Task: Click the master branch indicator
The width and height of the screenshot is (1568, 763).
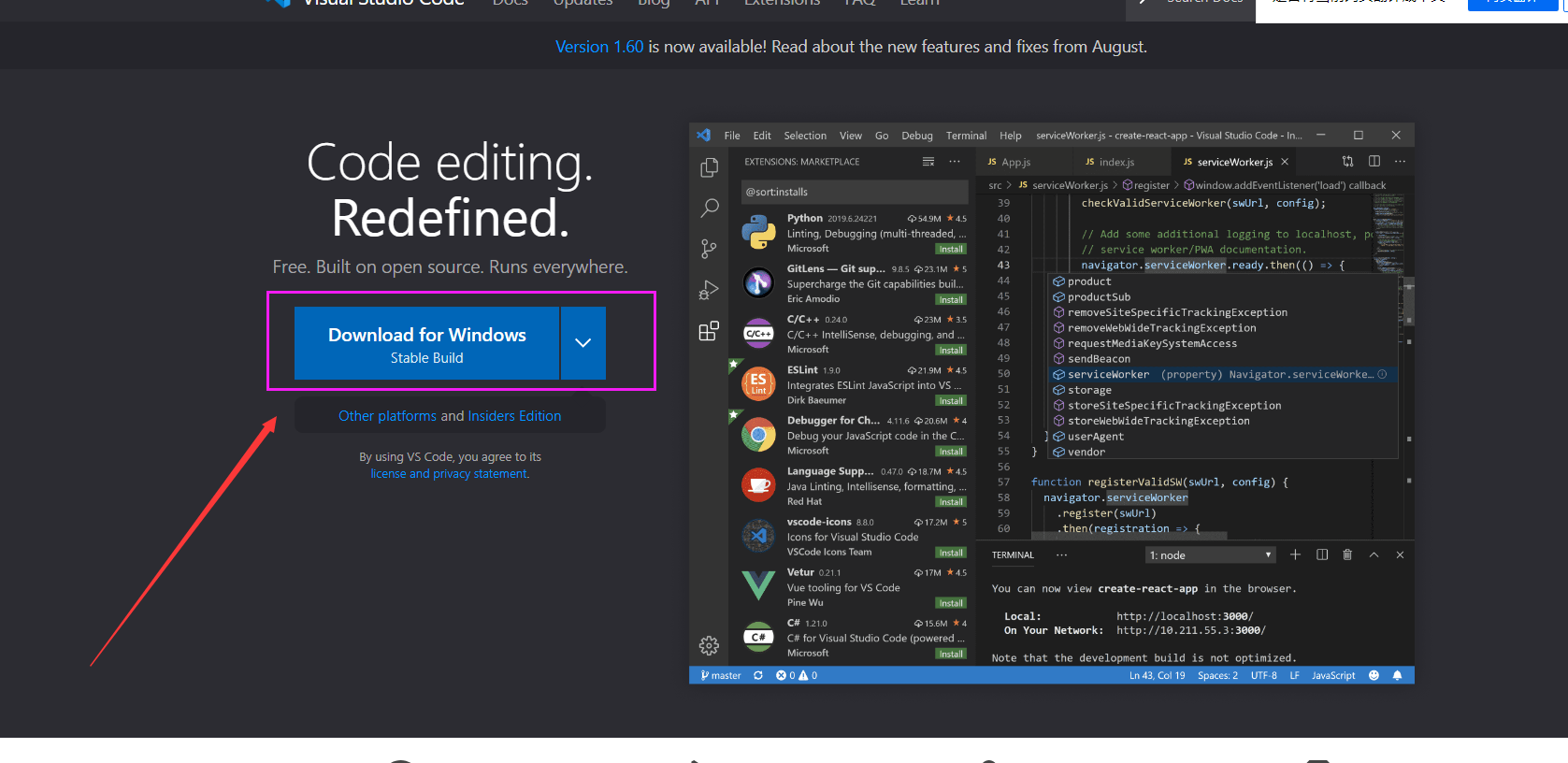Action: [720, 675]
